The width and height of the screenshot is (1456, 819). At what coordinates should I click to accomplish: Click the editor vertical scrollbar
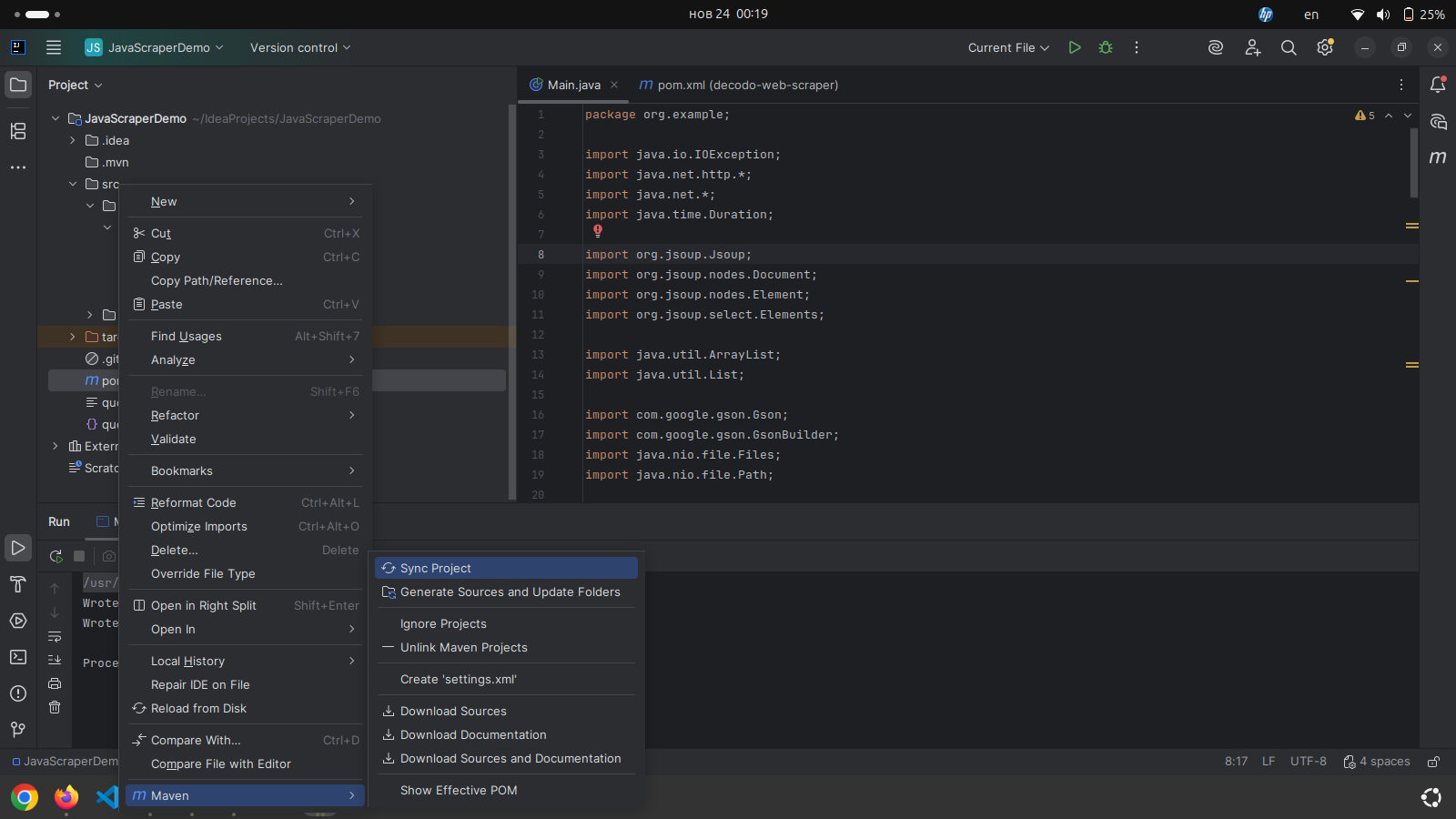(x=1413, y=162)
